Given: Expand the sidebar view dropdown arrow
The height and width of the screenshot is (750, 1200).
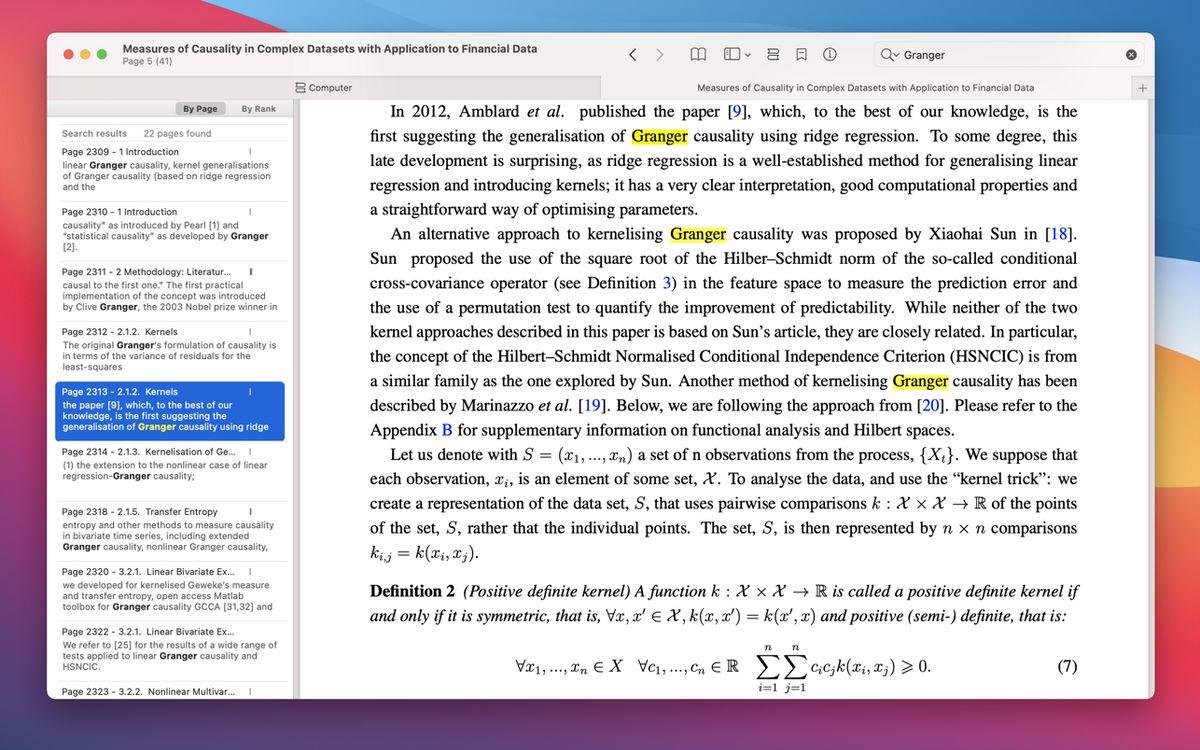Looking at the screenshot, I should pos(748,55).
